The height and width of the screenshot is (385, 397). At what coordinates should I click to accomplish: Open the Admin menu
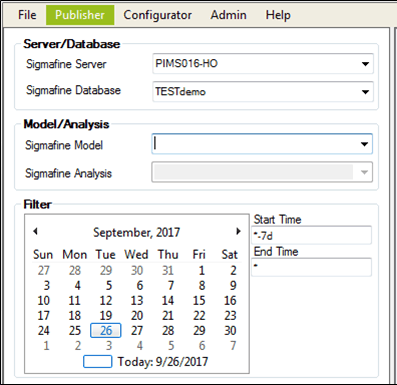(229, 15)
